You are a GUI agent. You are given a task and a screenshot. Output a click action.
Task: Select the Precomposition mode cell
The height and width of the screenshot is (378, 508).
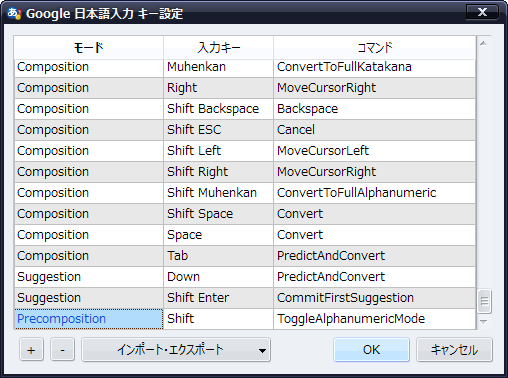click(x=89, y=319)
